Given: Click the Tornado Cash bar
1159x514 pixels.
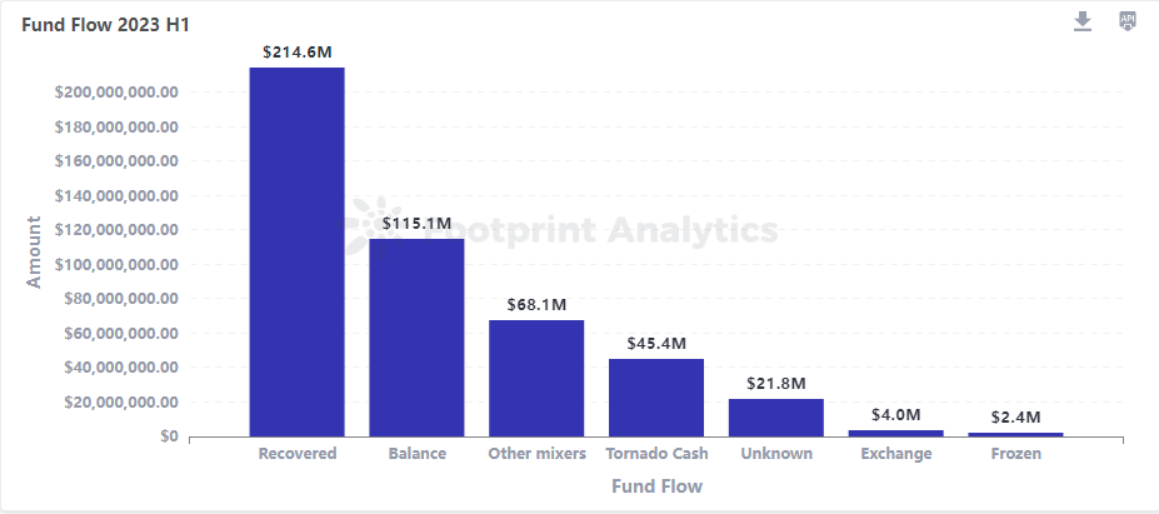Looking at the screenshot, I should [x=656, y=397].
